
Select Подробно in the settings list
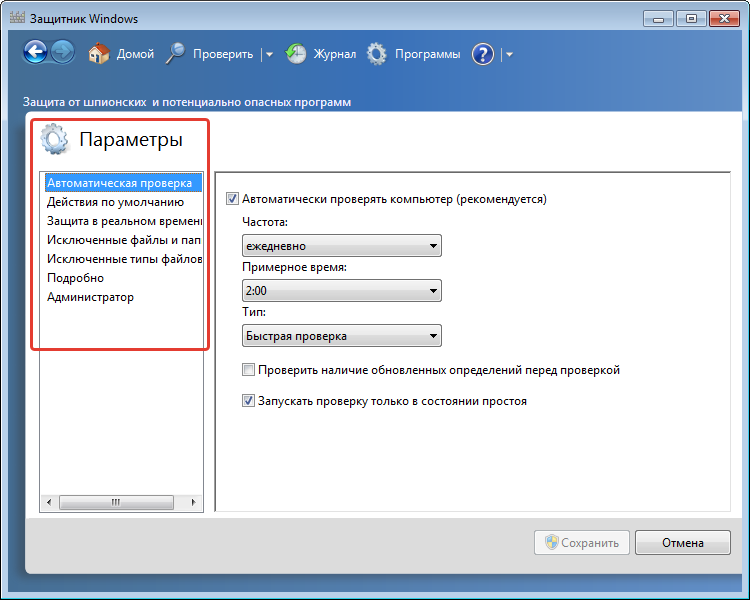tap(123, 278)
